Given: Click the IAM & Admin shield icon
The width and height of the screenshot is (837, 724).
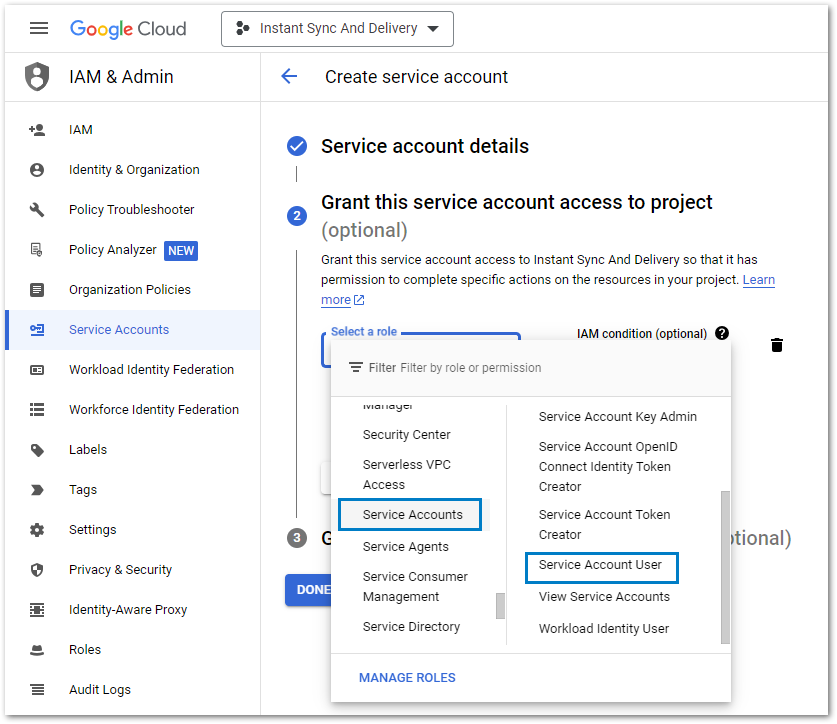Looking at the screenshot, I should pos(37,76).
